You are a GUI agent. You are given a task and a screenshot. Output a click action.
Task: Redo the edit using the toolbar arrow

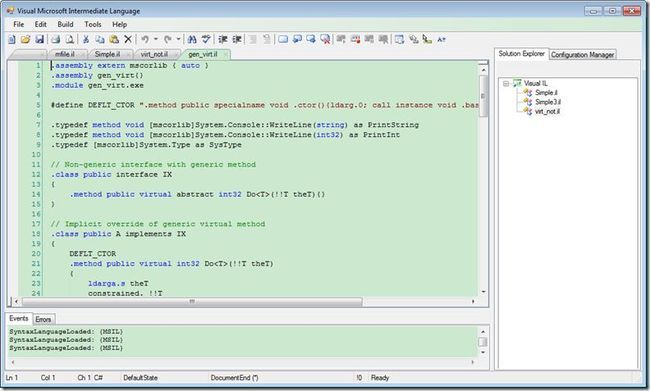coord(167,39)
